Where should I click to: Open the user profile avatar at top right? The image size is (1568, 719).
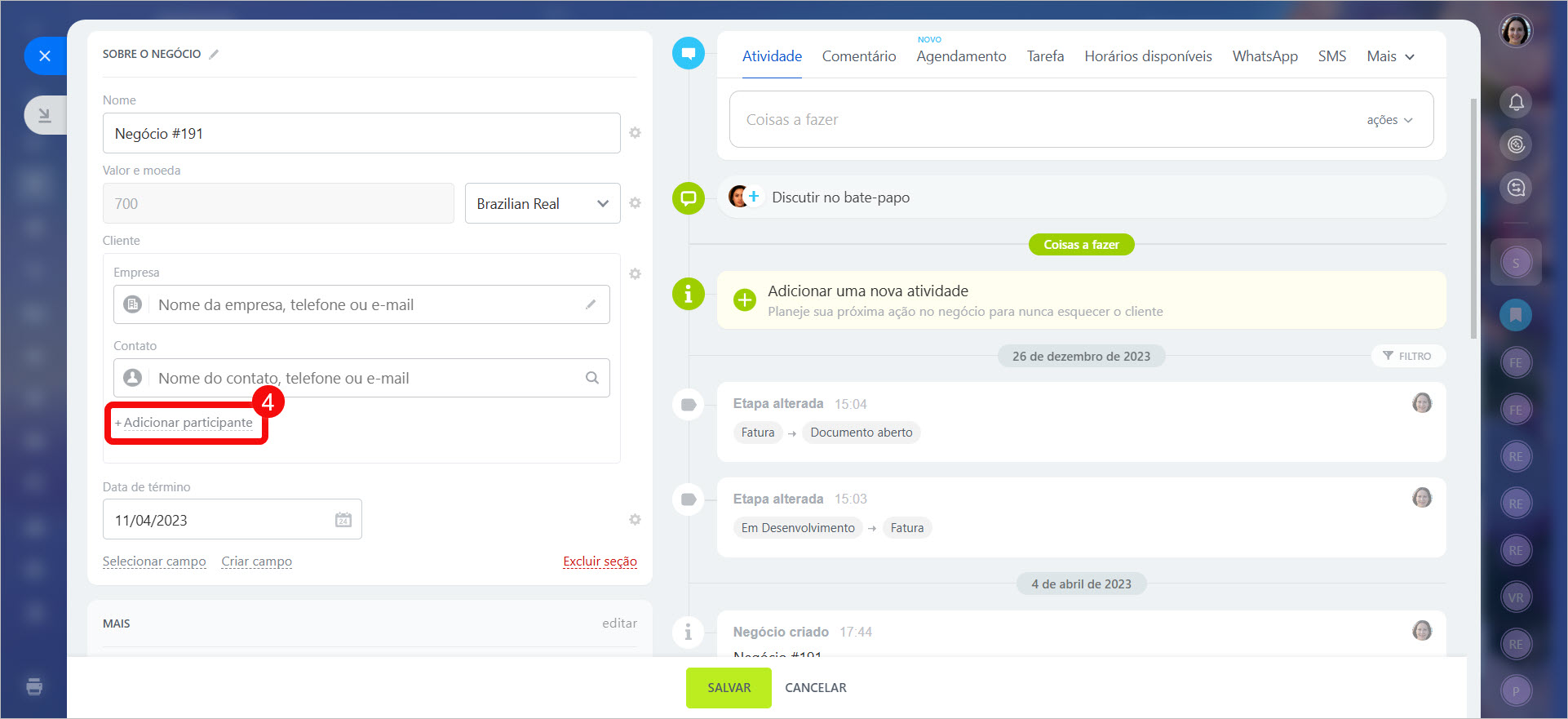click(x=1516, y=31)
